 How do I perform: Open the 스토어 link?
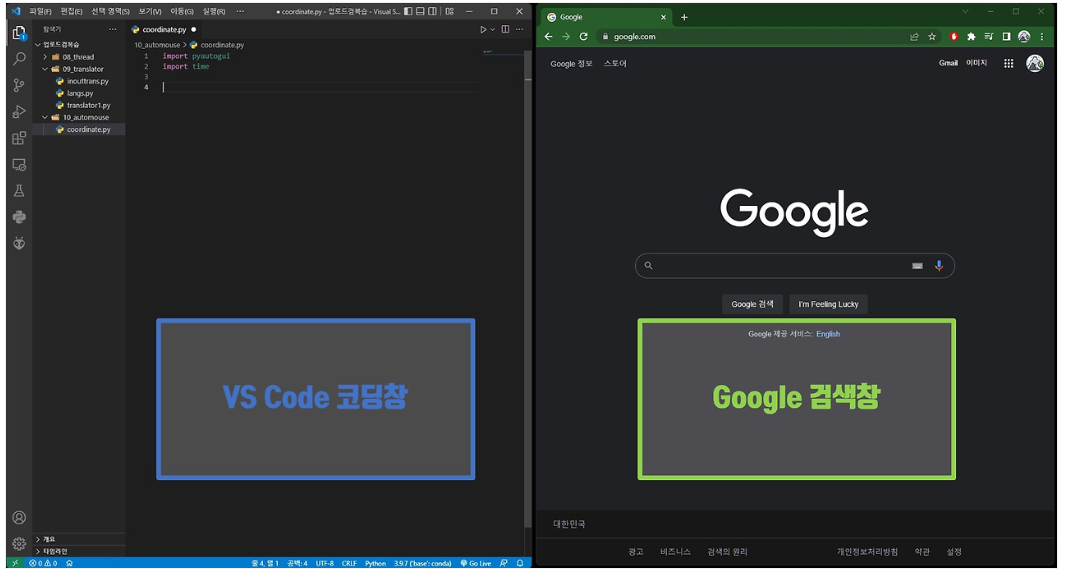click(615, 64)
